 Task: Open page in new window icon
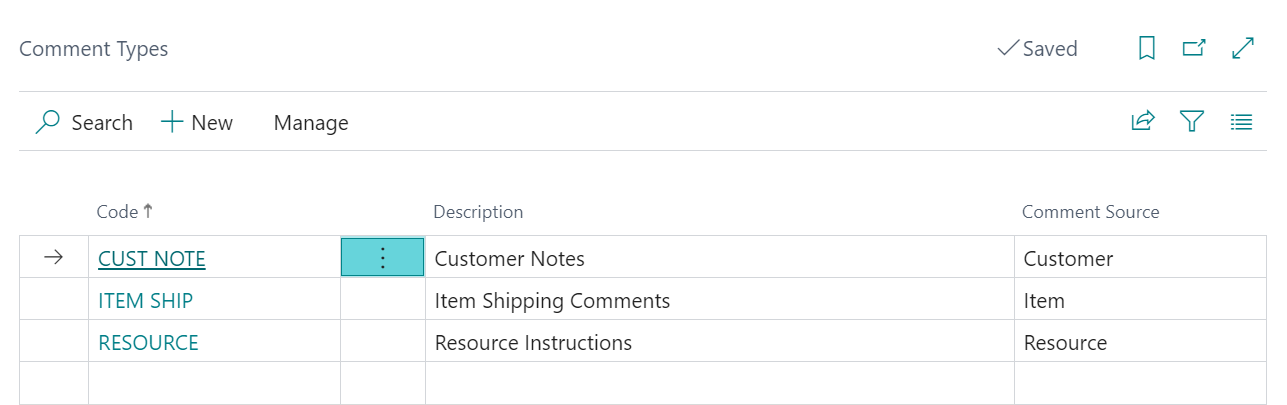pos(1194,48)
